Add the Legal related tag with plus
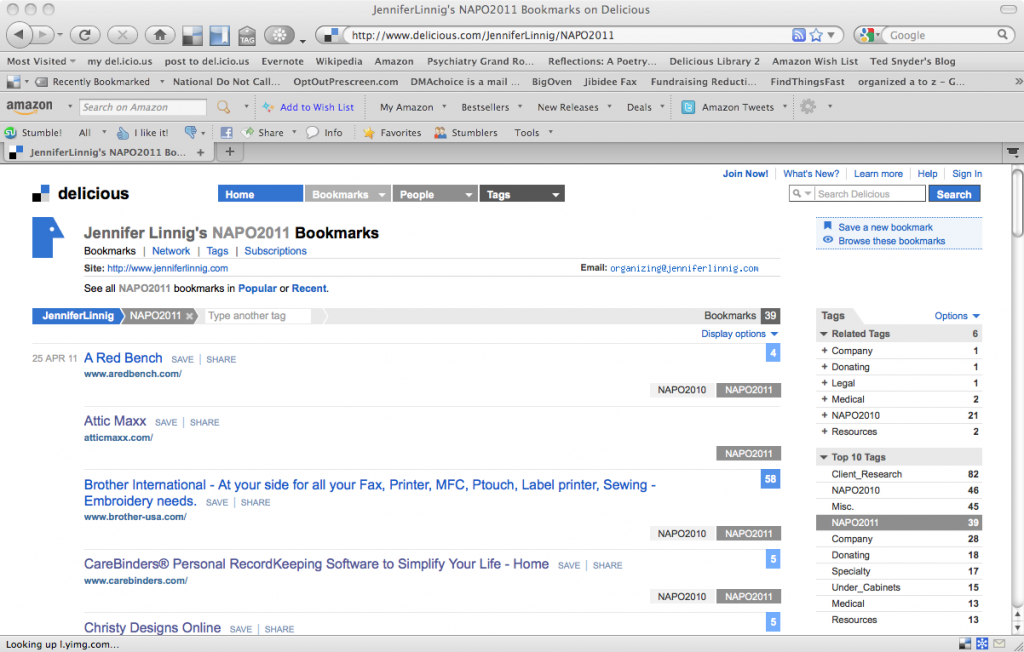Screen dimensions: 1024x652 tap(824, 383)
